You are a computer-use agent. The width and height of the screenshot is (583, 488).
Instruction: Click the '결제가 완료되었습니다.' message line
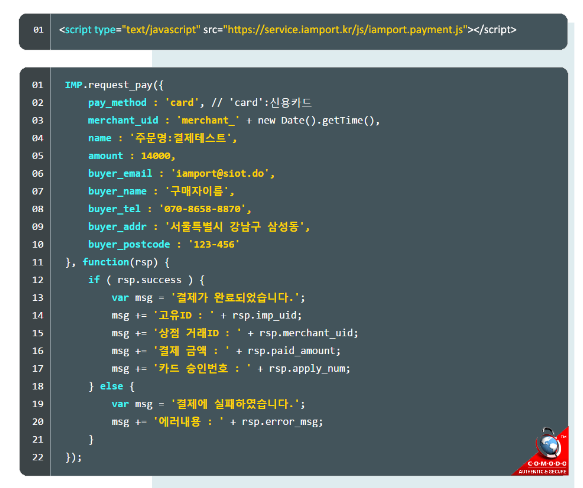[x=208, y=298]
